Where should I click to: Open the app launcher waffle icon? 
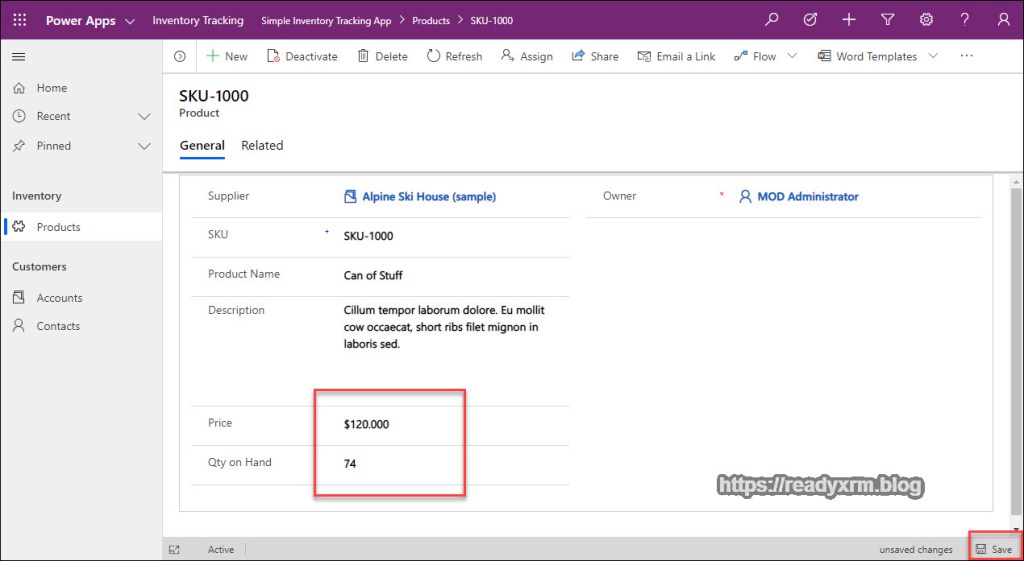pyautogui.click(x=19, y=20)
